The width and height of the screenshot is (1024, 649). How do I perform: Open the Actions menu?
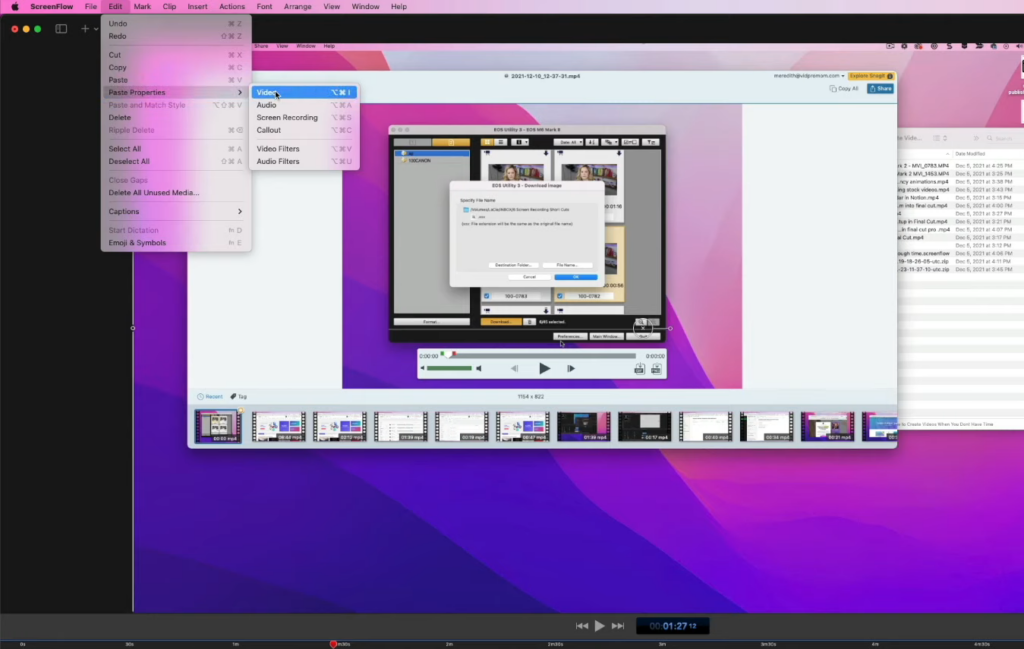click(232, 7)
